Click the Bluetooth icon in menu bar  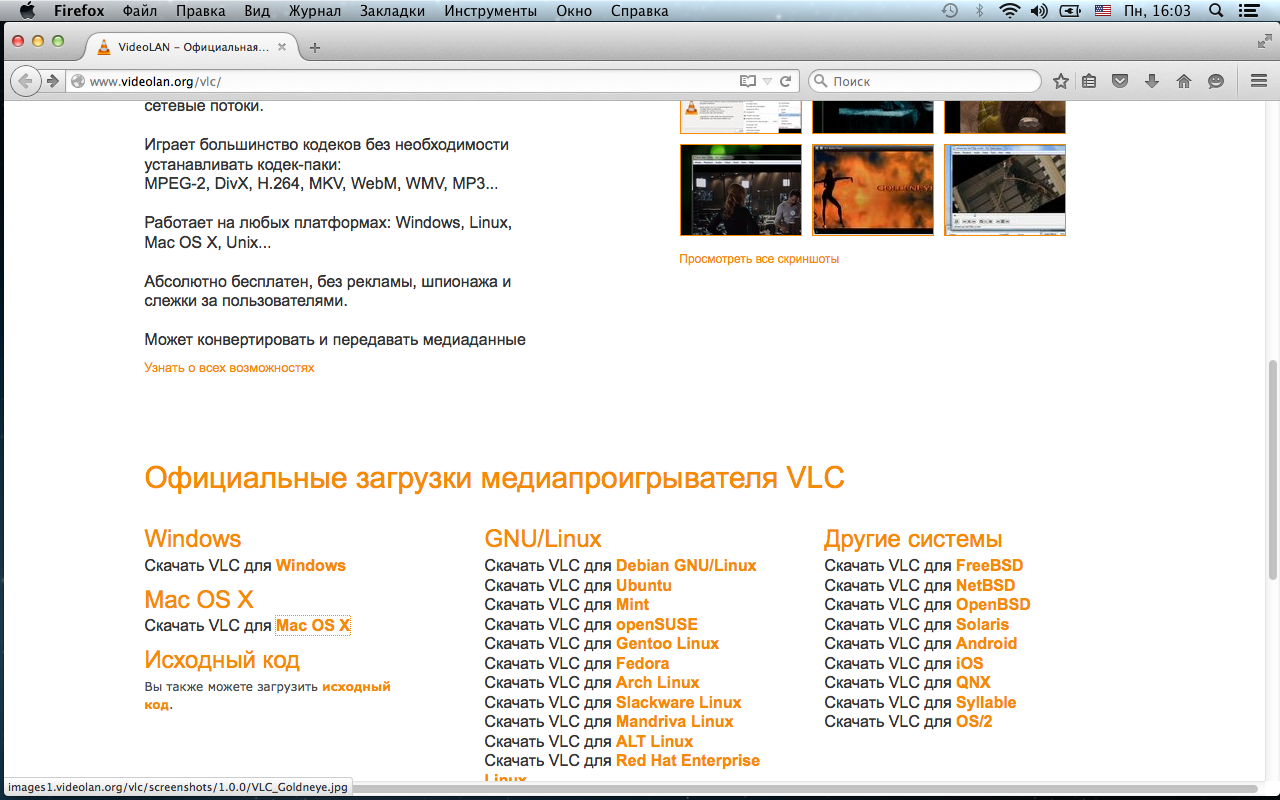point(980,11)
